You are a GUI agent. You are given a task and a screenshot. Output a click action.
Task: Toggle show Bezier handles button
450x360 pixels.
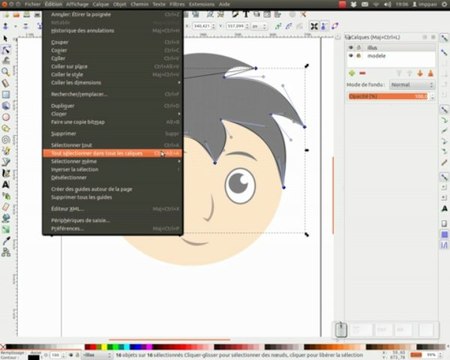pyautogui.click(x=324, y=26)
